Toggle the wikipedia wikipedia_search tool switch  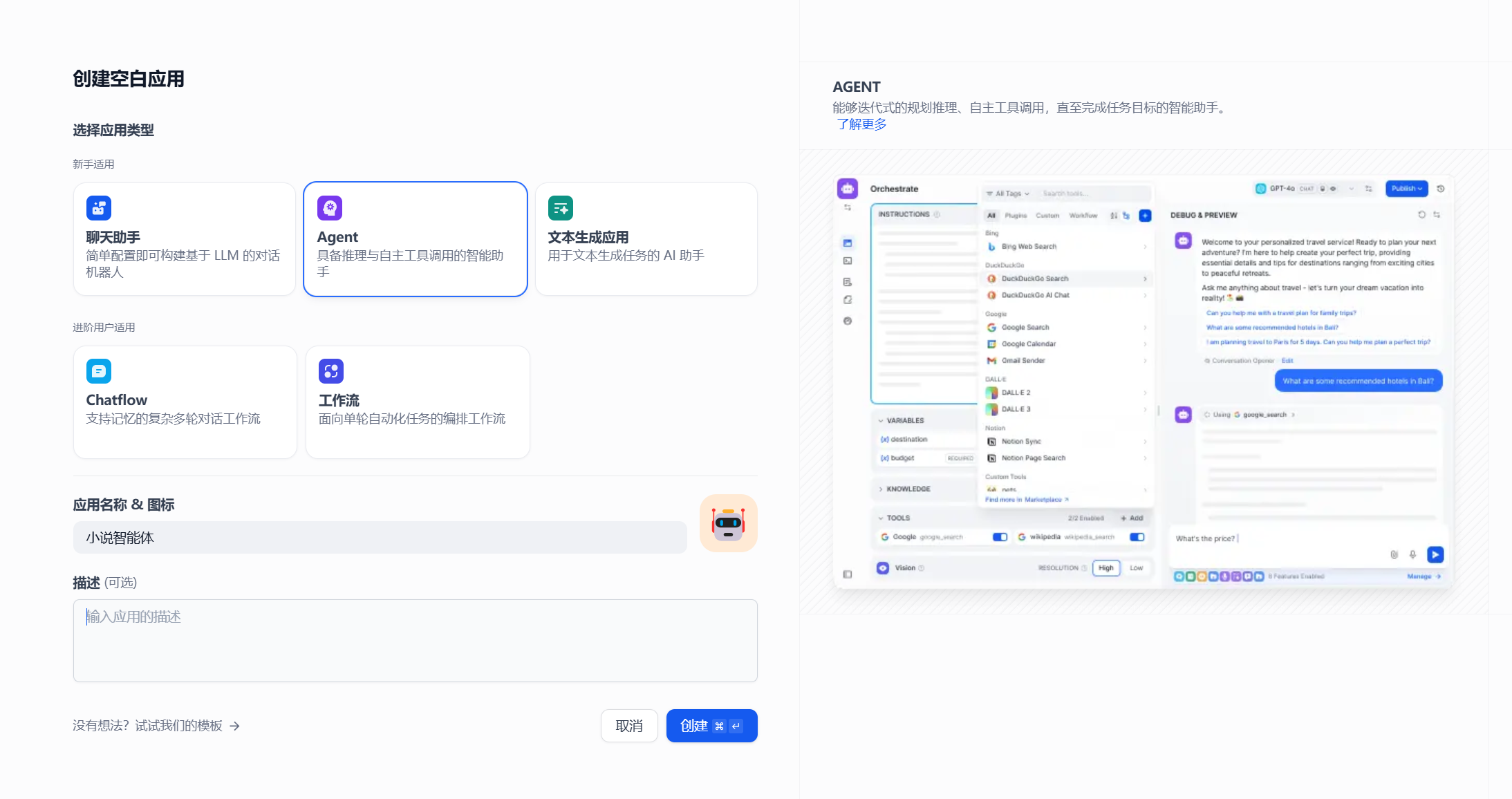click(1137, 537)
